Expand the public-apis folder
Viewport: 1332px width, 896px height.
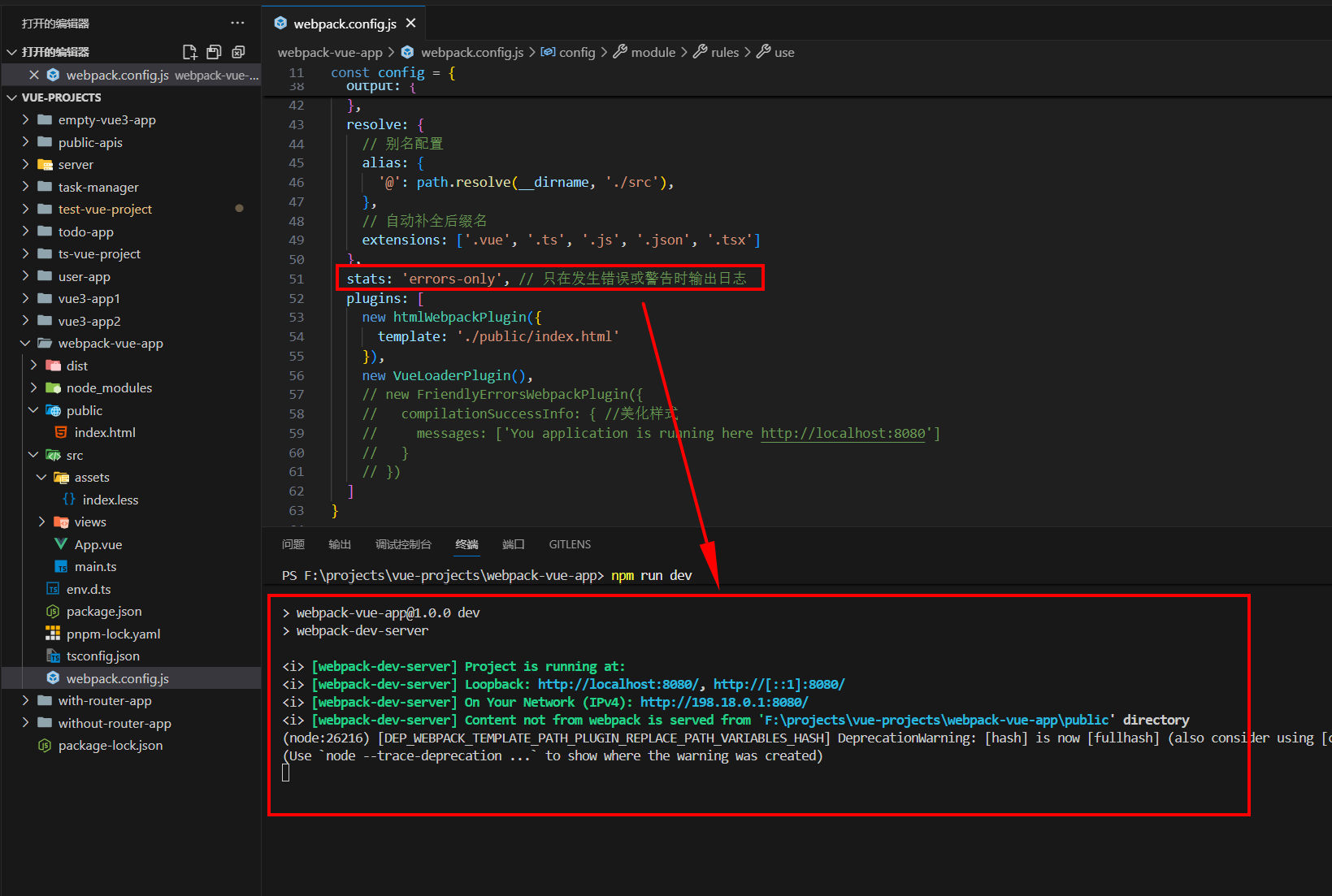click(x=25, y=142)
